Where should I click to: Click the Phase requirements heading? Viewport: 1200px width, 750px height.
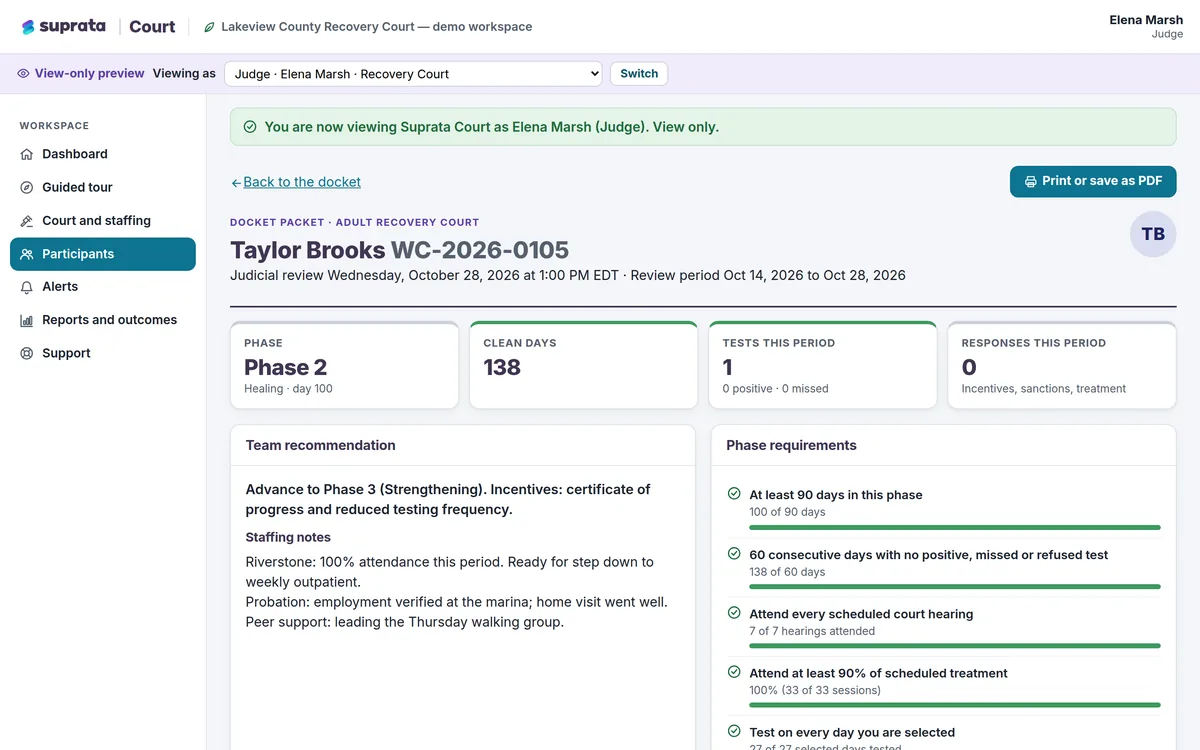791,445
